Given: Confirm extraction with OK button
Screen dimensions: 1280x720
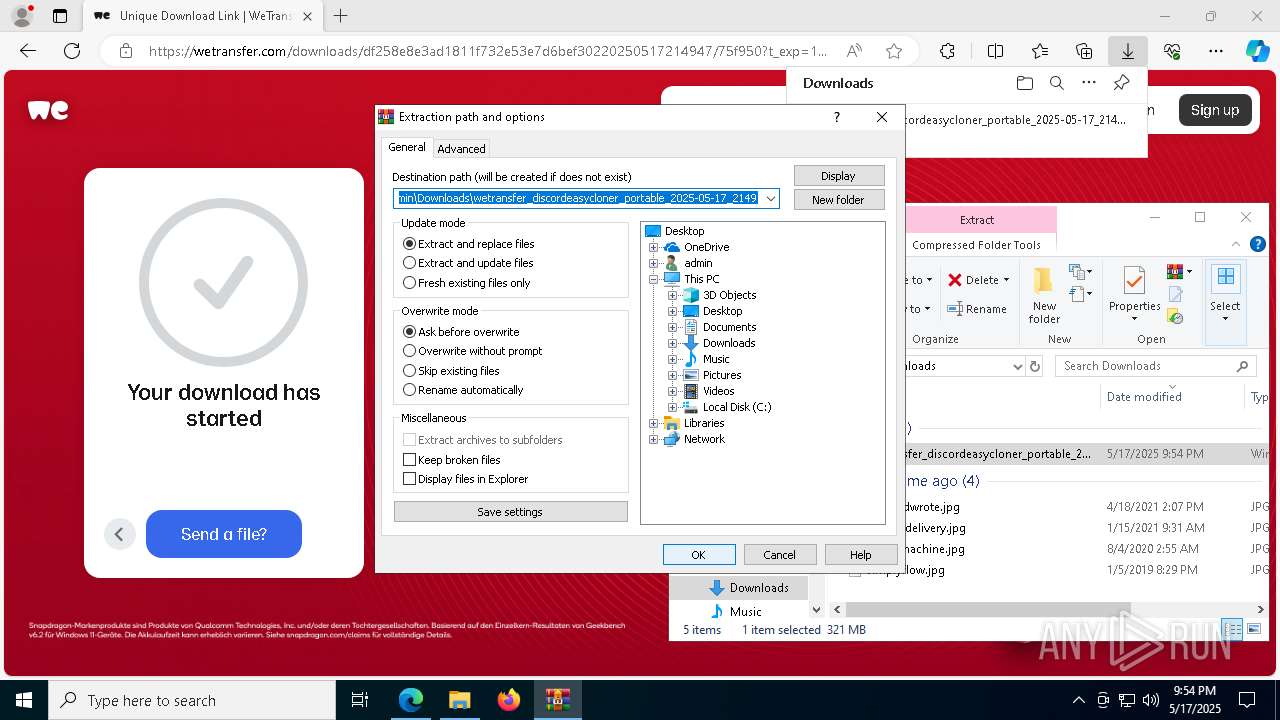Looking at the screenshot, I should 698,555.
